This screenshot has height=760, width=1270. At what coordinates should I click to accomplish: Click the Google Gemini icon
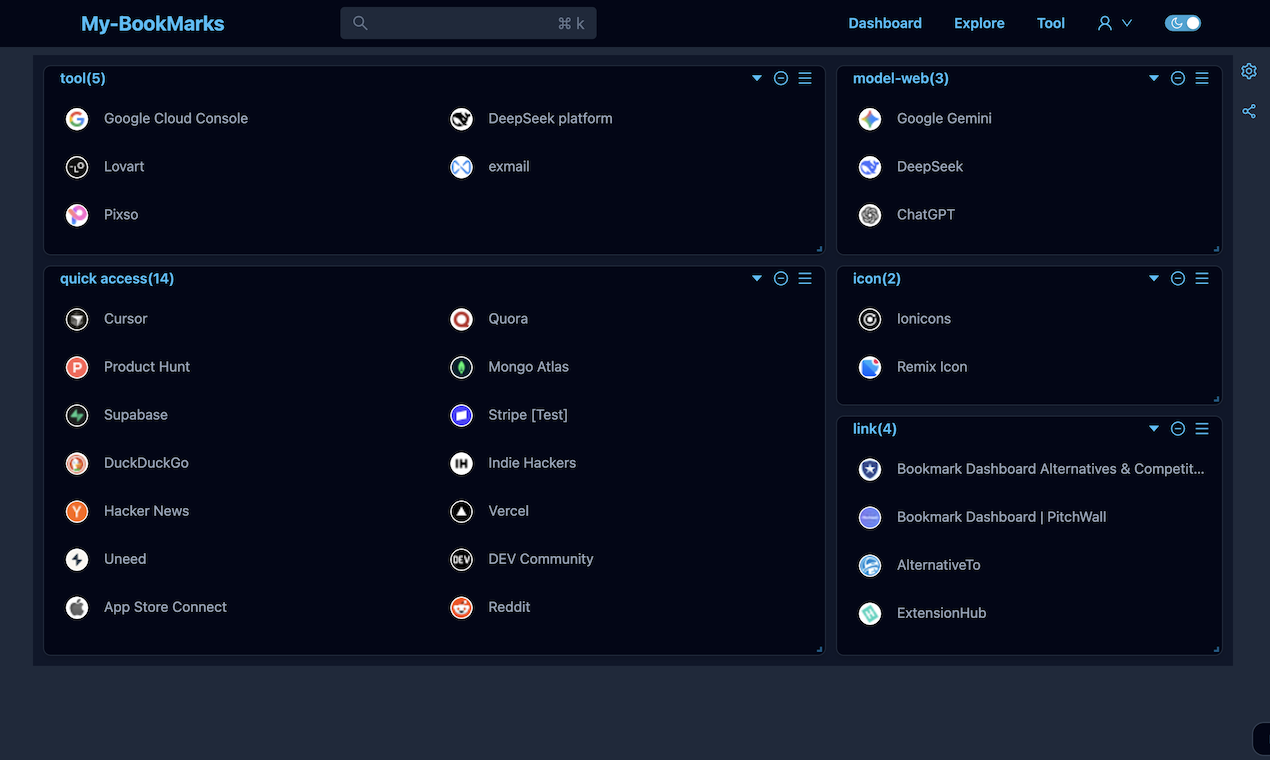[870, 119]
